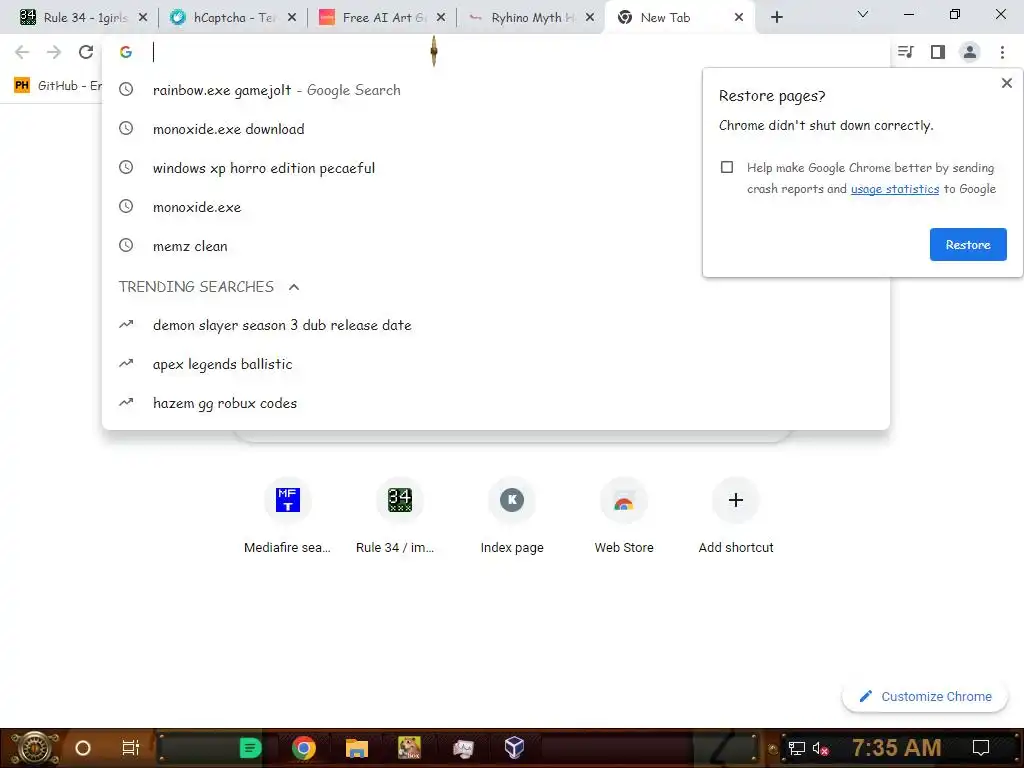Open the green notes app on the taskbar
The width and height of the screenshot is (1024, 768).
pyautogui.click(x=250, y=748)
